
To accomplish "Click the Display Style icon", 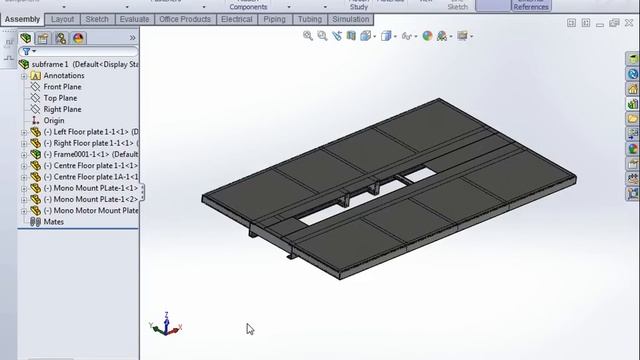I will pyautogui.click(x=386, y=36).
